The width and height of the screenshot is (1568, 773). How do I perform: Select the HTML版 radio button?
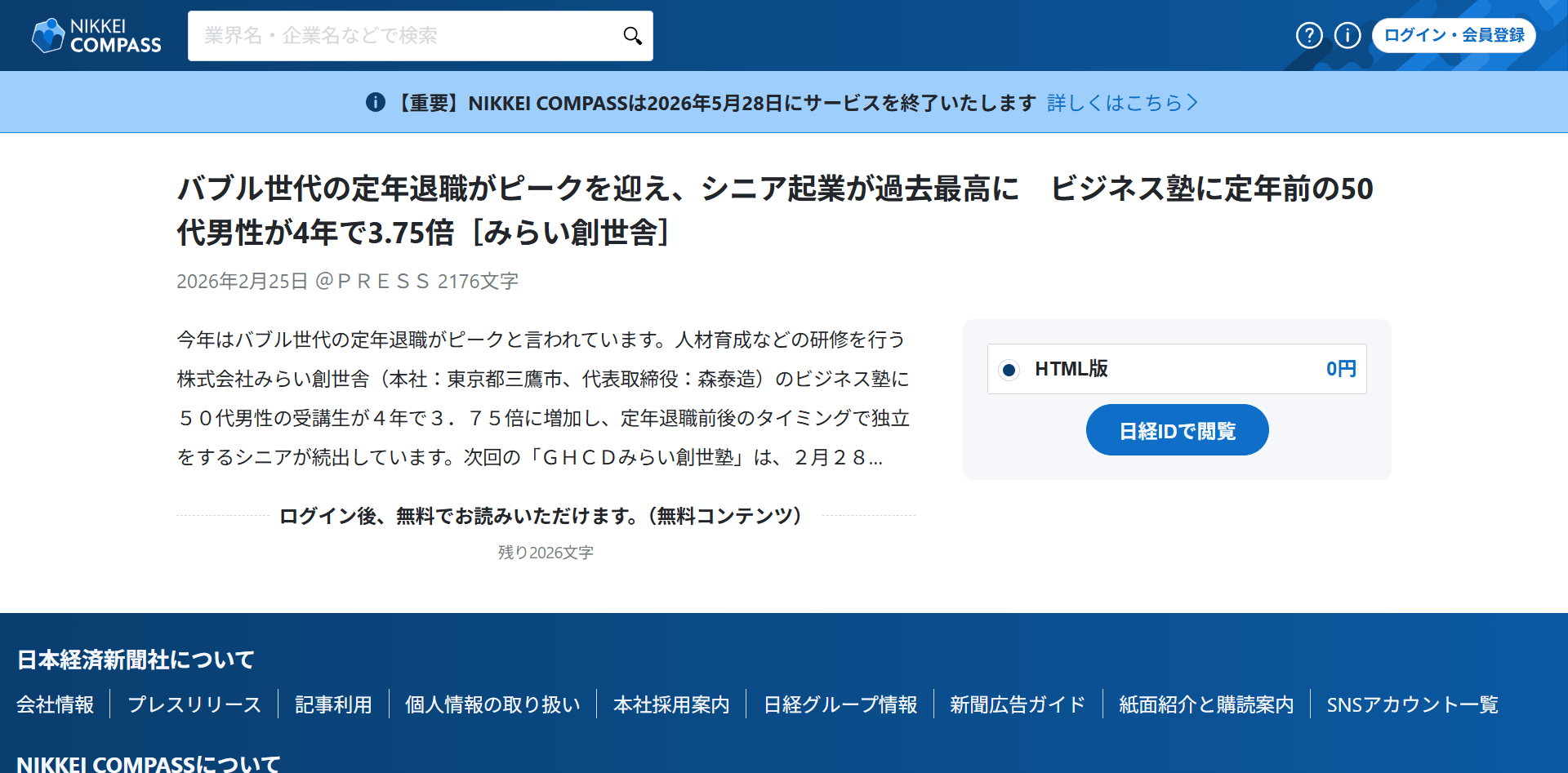click(x=1009, y=370)
